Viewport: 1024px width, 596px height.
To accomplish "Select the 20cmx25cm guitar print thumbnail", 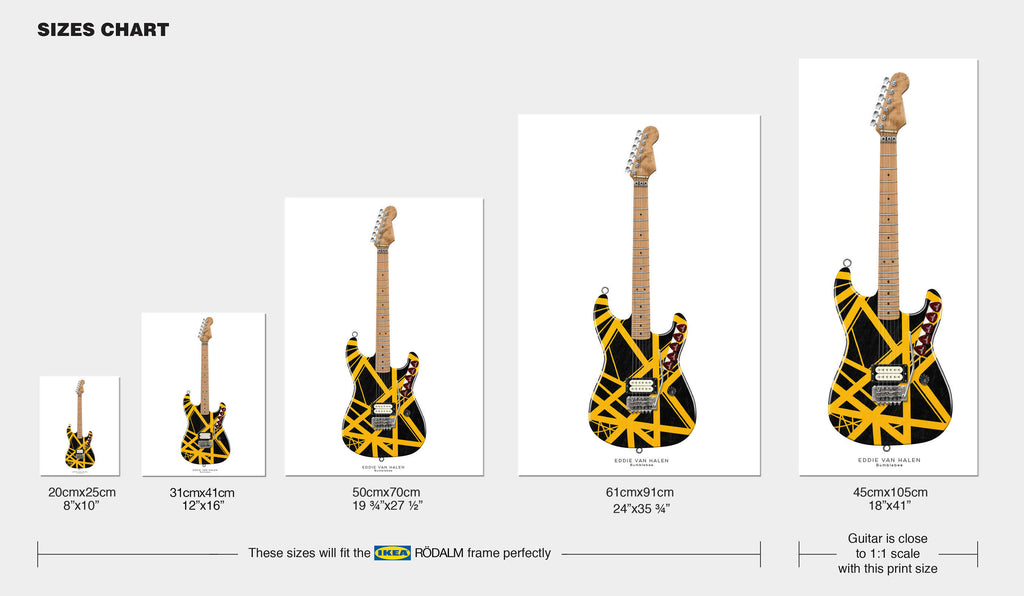I will coord(80,426).
